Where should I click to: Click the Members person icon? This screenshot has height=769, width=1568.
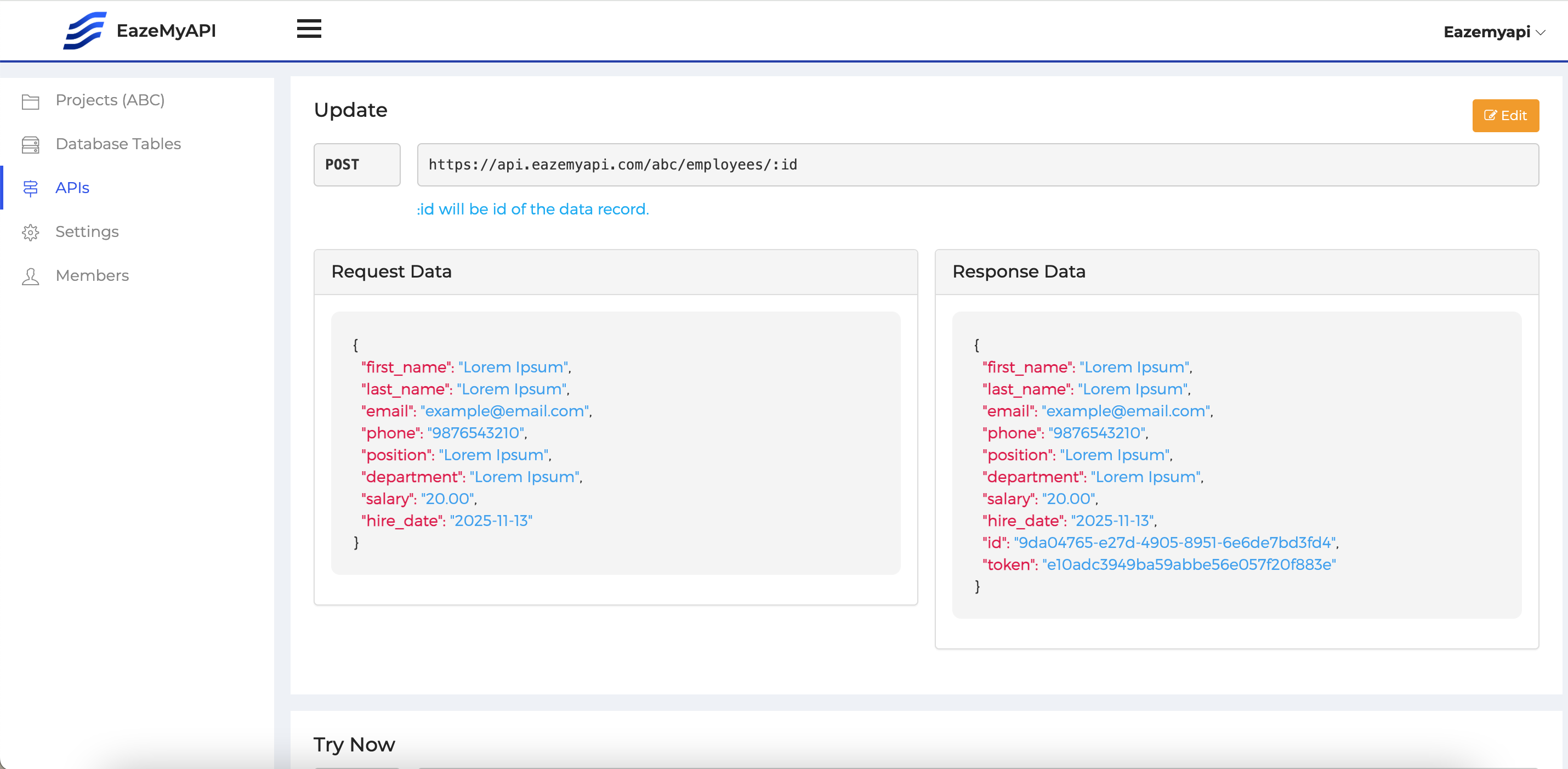31,276
